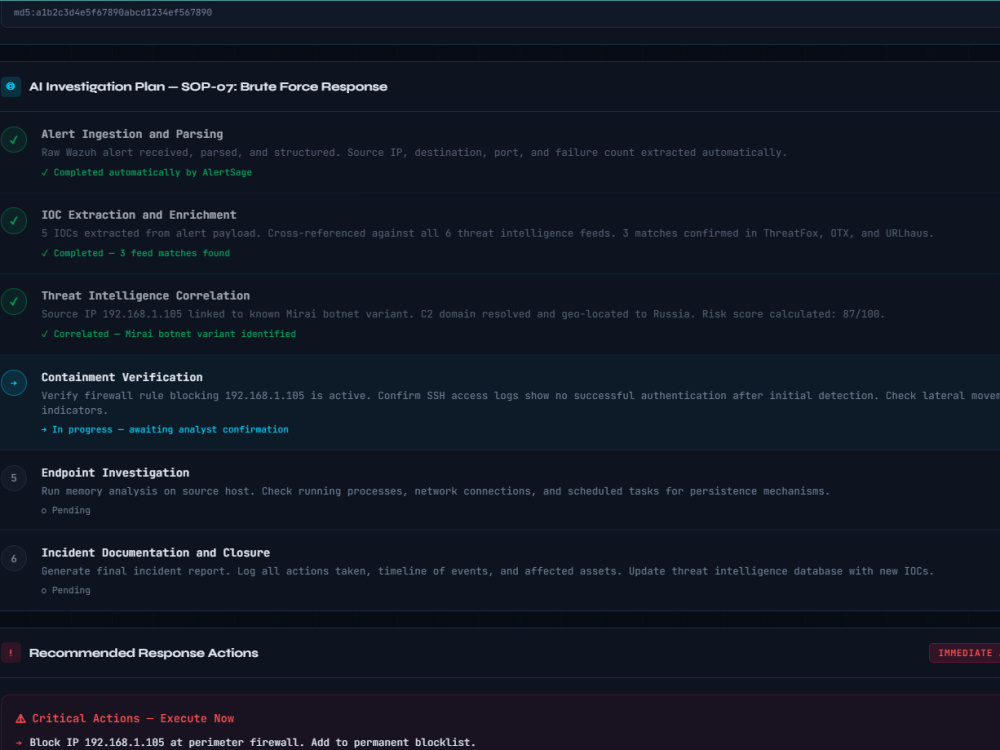Click the description mentioning Risk score 87/100
Image resolution: width=1000 pixels, height=750 pixels.
(x=463, y=314)
